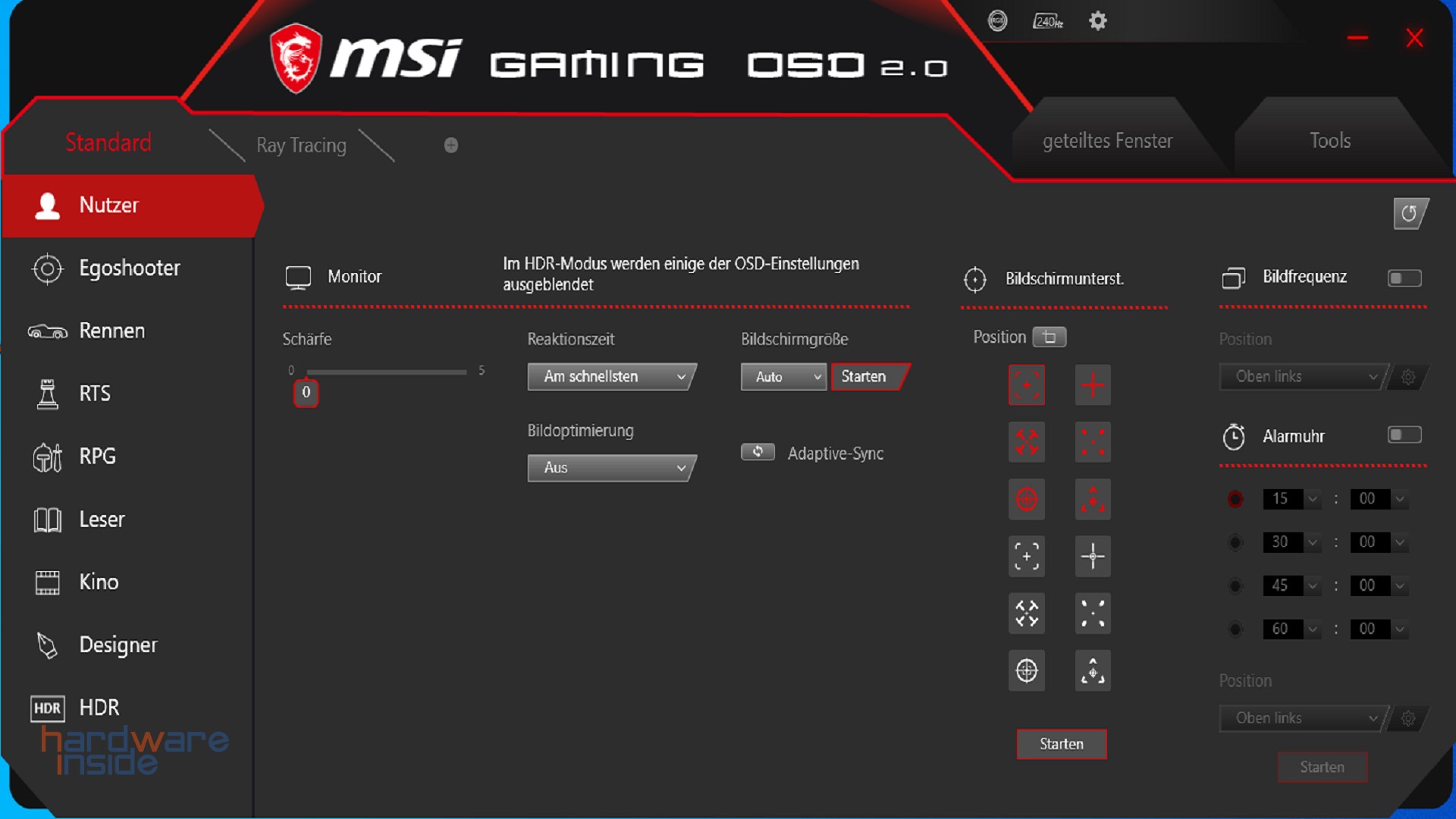Open seconds dropdown in 60 row

point(1379,629)
